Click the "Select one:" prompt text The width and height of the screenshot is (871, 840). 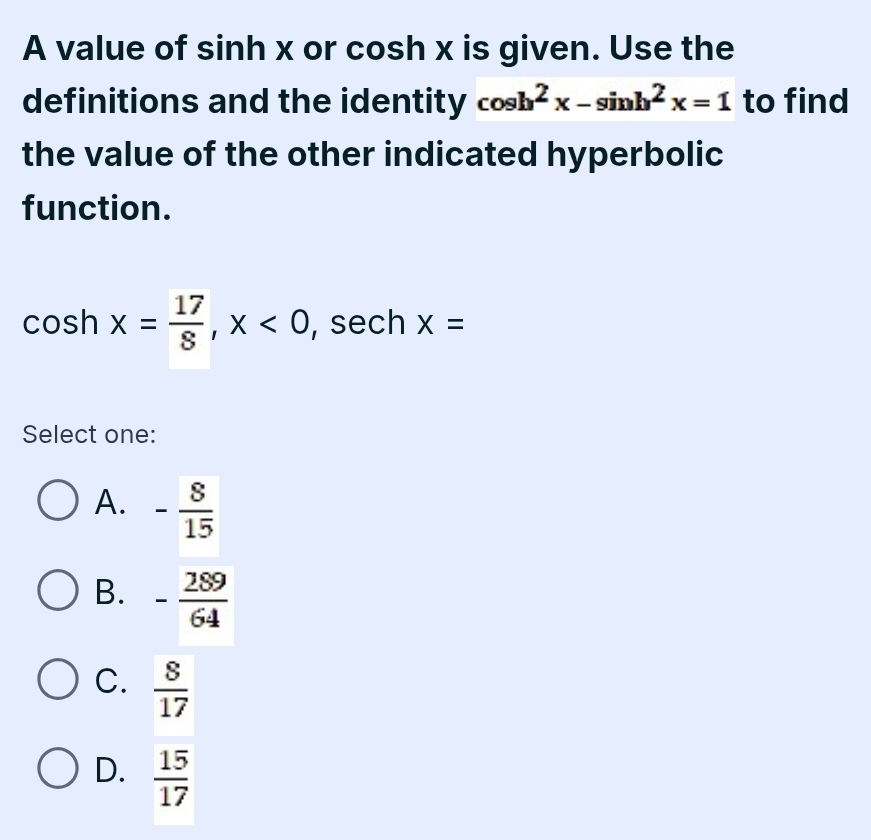89,434
